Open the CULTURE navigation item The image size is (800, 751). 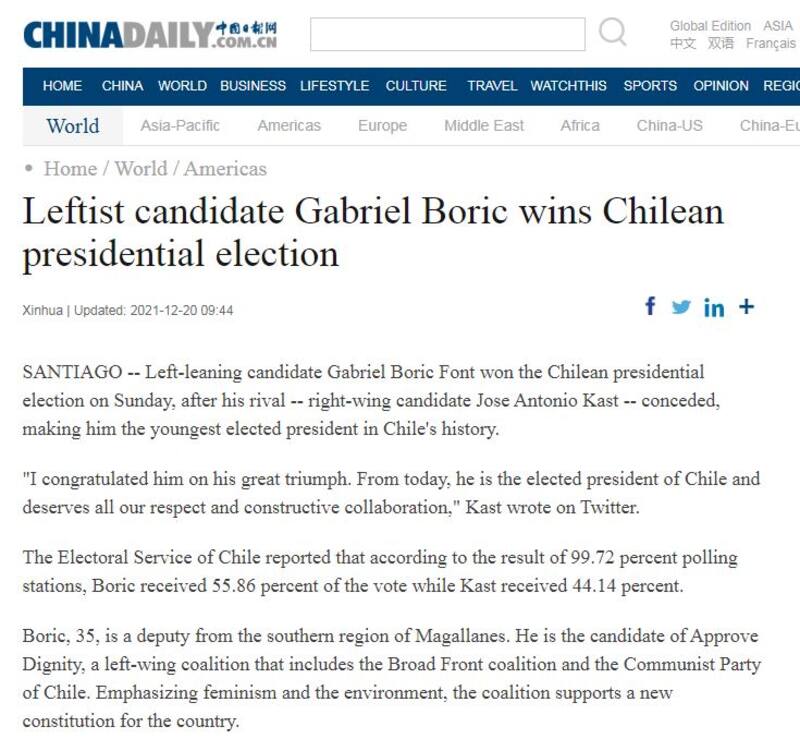[x=416, y=86]
